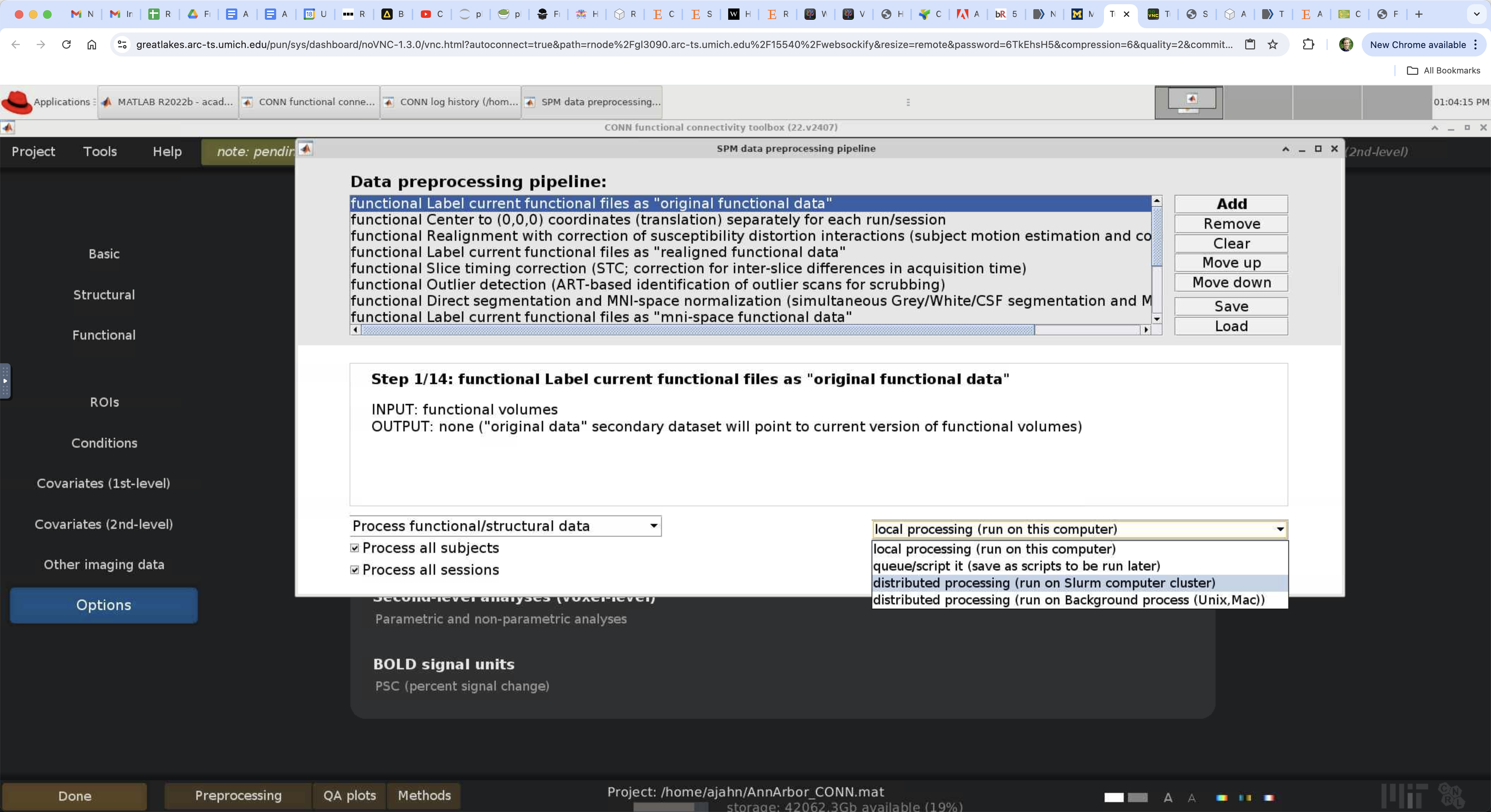
Task: Switch to the Structural setup tab
Action: pyautogui.click(x=104, y=295)
